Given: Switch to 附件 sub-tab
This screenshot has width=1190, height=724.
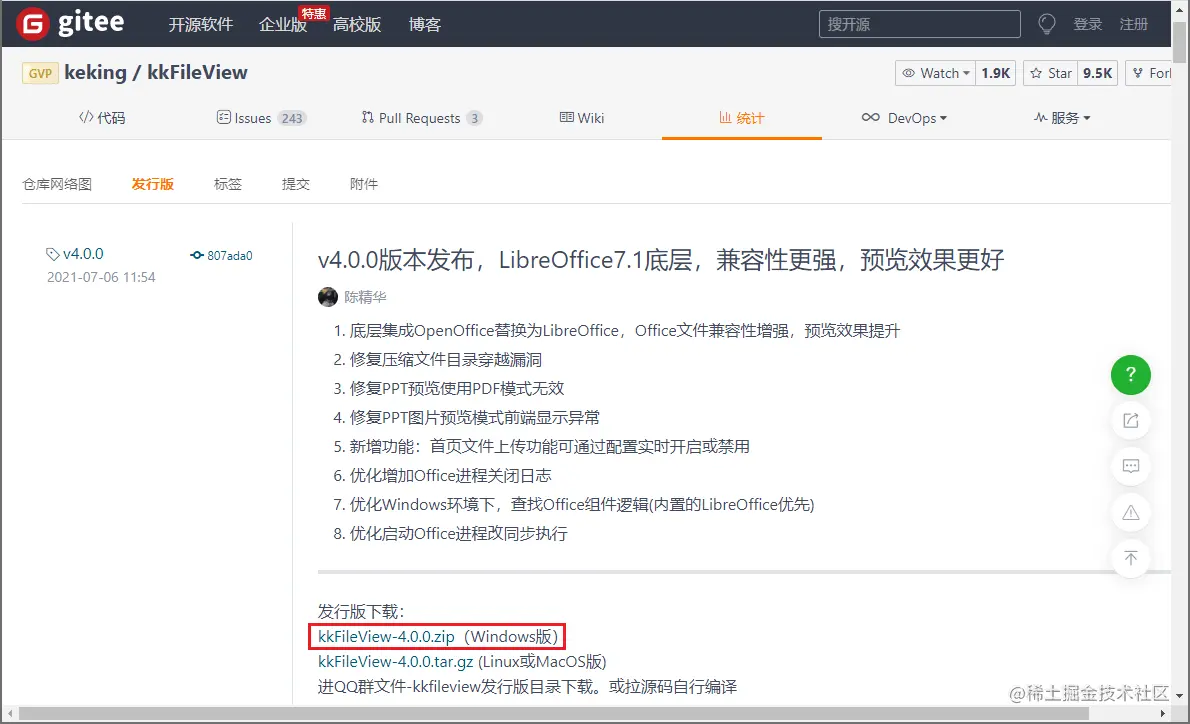Looking at the screenshot, I should [364, 184].
